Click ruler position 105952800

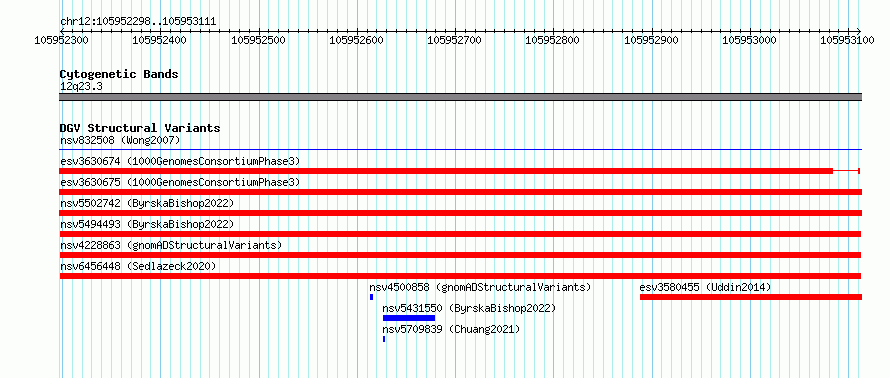(x=553, y=40)
